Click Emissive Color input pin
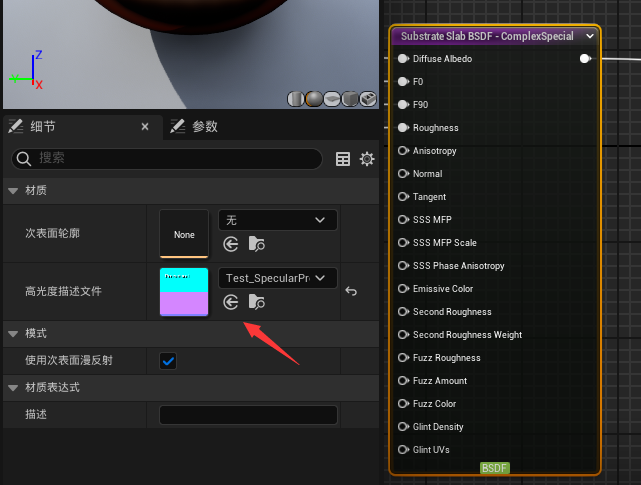641x485 pixels. (403, 289)
